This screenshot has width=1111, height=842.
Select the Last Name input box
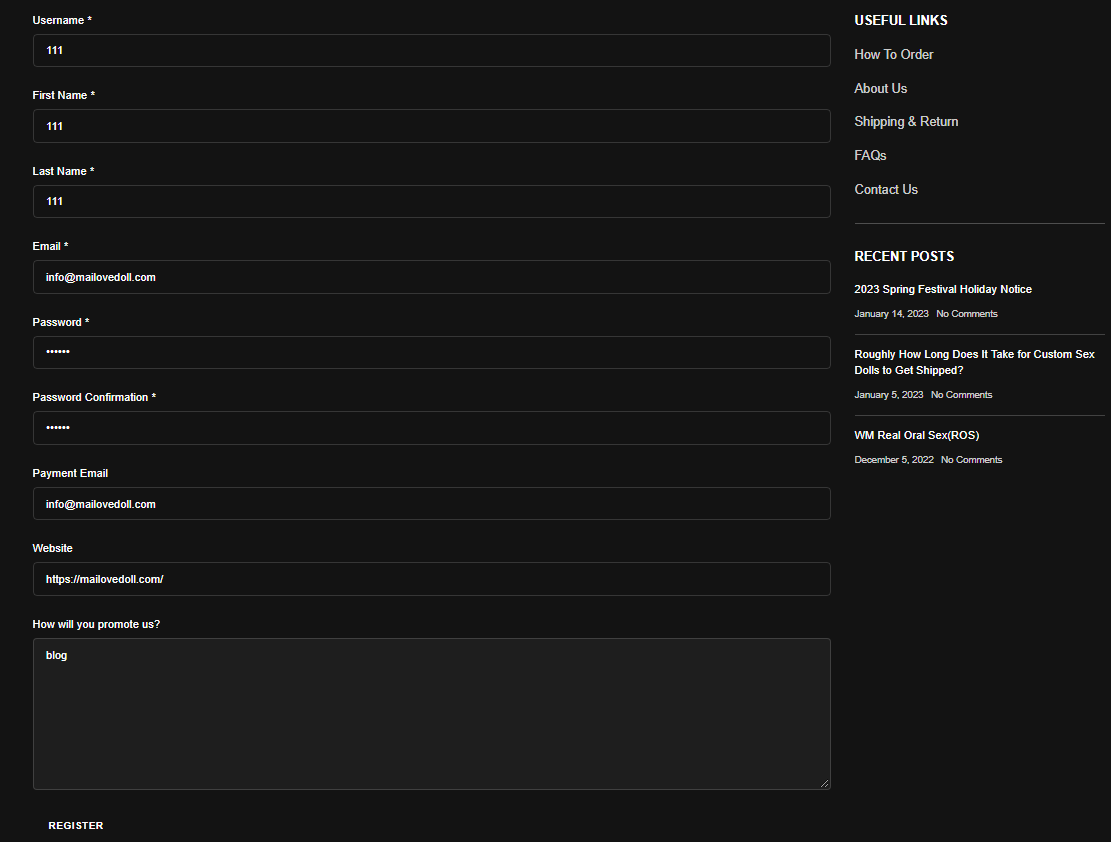432,201
